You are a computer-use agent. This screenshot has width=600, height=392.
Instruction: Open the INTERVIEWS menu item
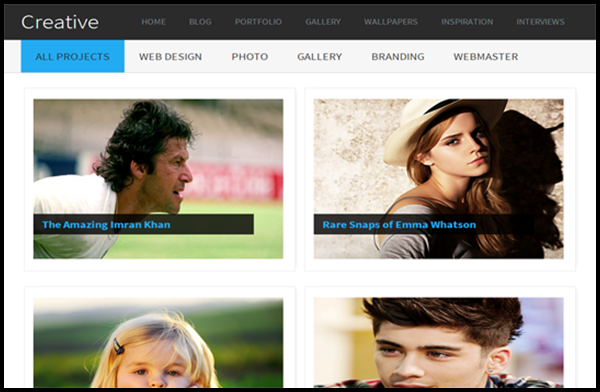pos(540,22)
